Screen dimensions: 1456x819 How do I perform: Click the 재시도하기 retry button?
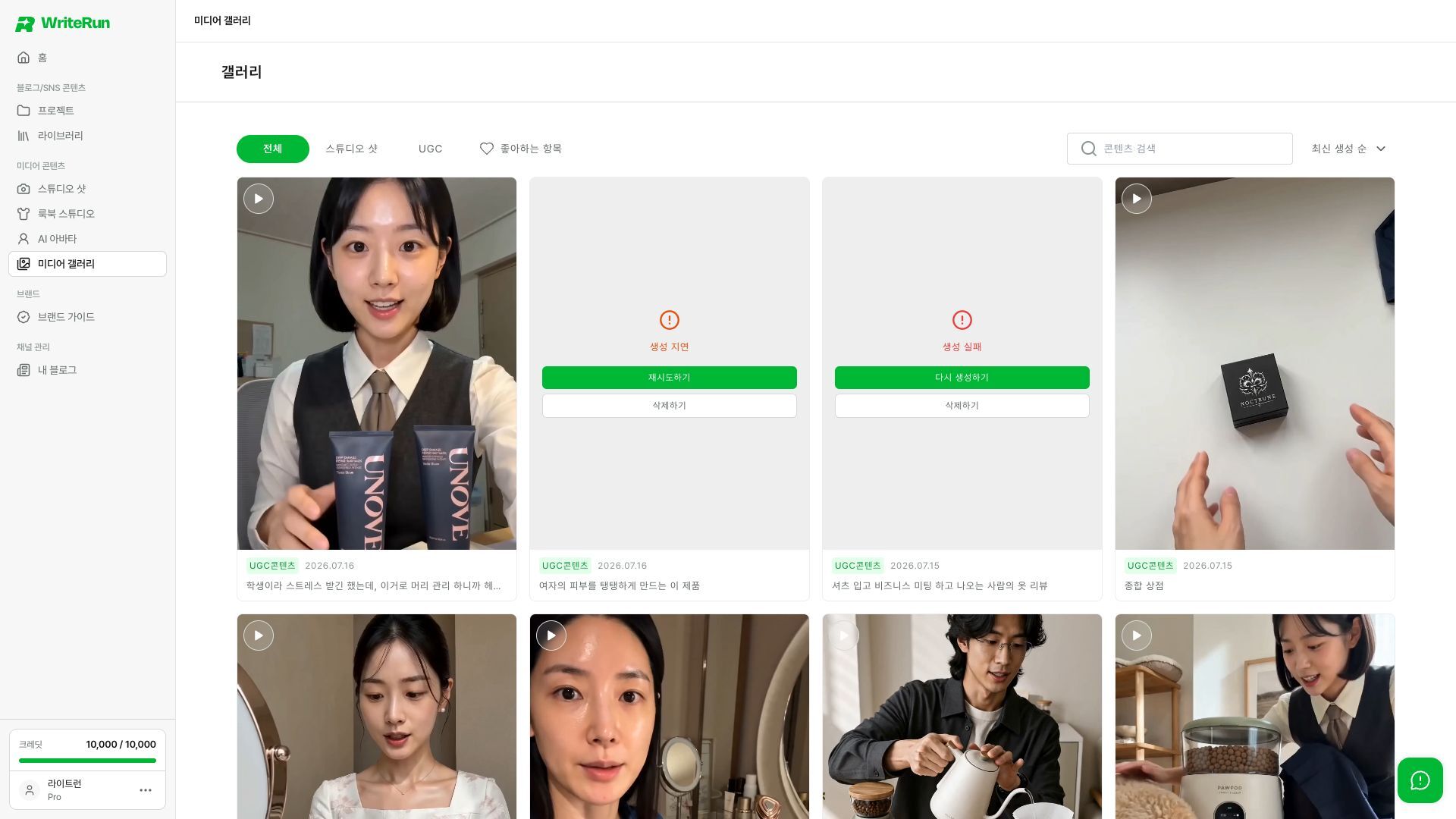669,378
